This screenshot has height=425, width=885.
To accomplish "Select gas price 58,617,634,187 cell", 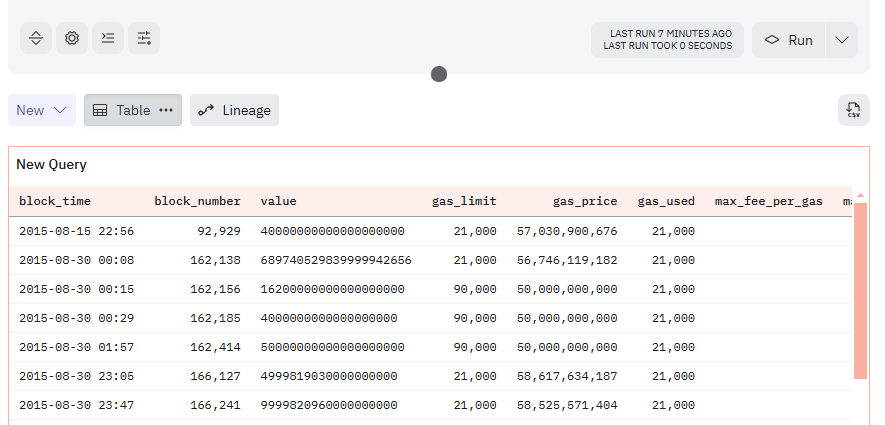I will [567, 376].
